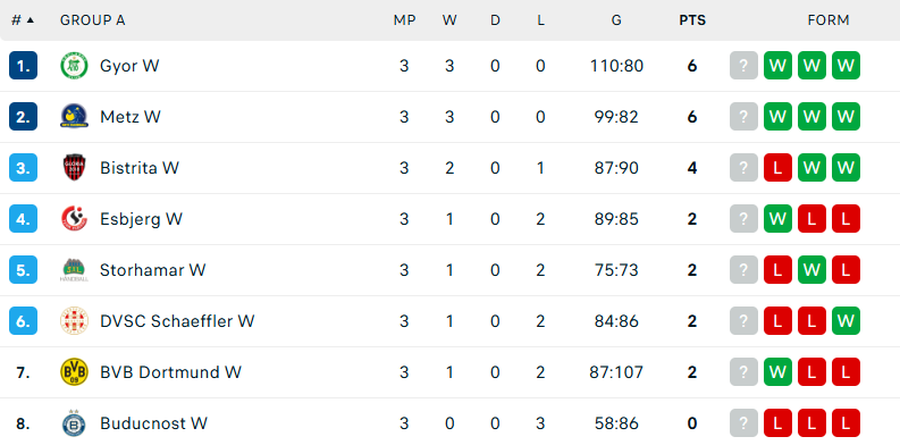This screenshot has height=445, width=900.
Task: Open the BVB Dortmund W logo
Action: point(74,372)
